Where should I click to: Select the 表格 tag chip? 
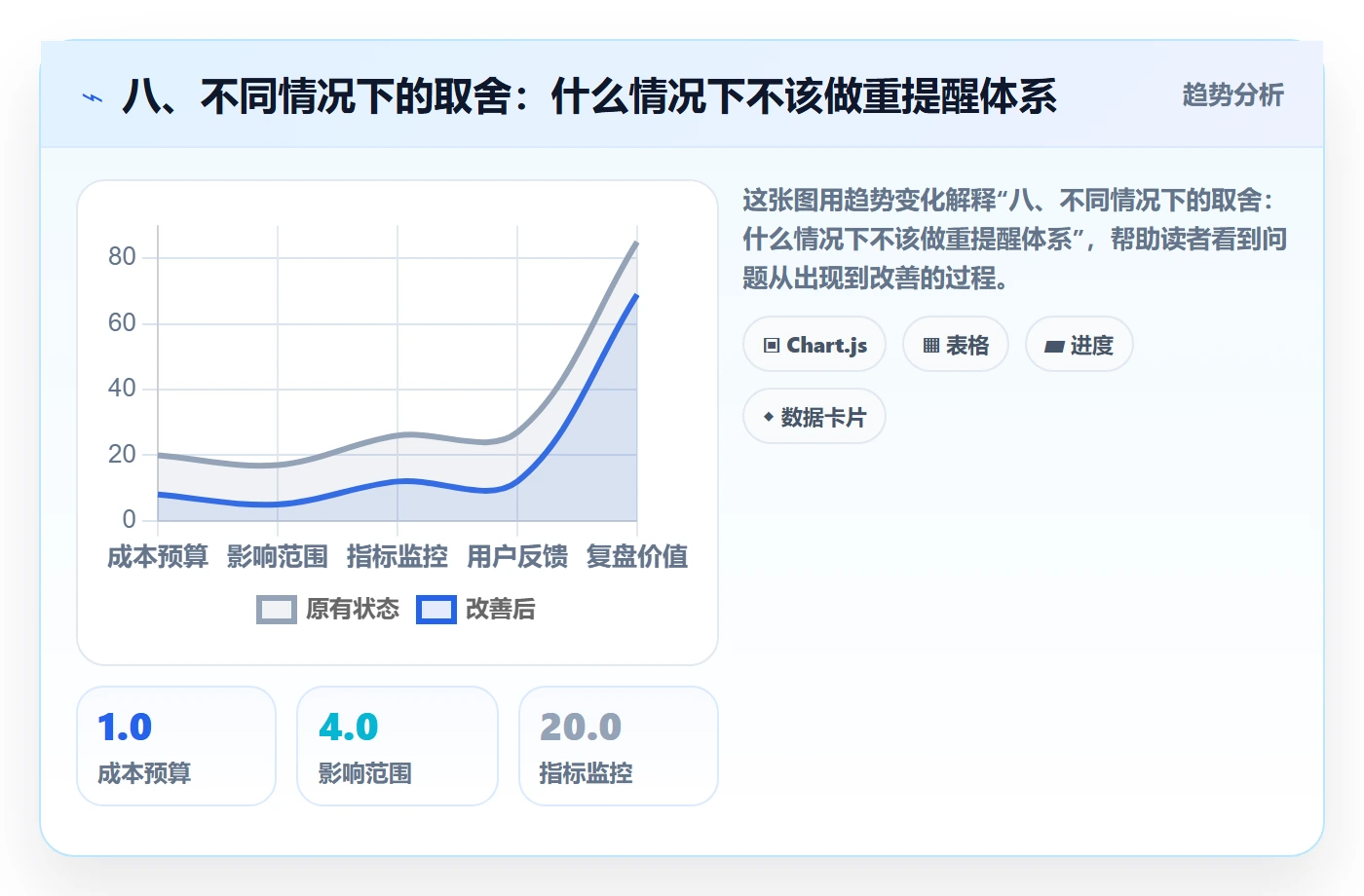[x=956, y=345]
